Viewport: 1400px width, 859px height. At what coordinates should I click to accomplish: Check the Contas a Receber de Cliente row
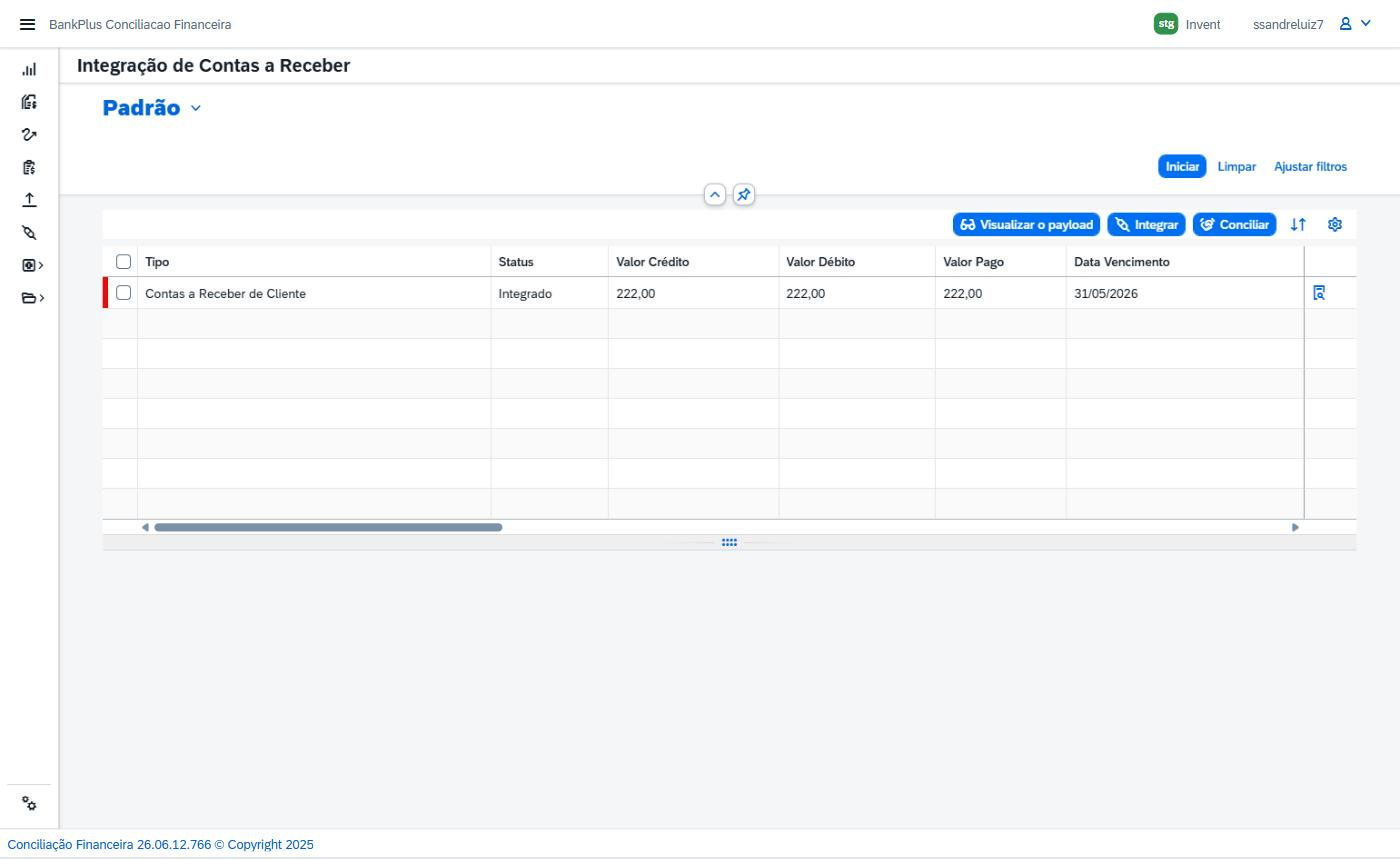(124, 293)
